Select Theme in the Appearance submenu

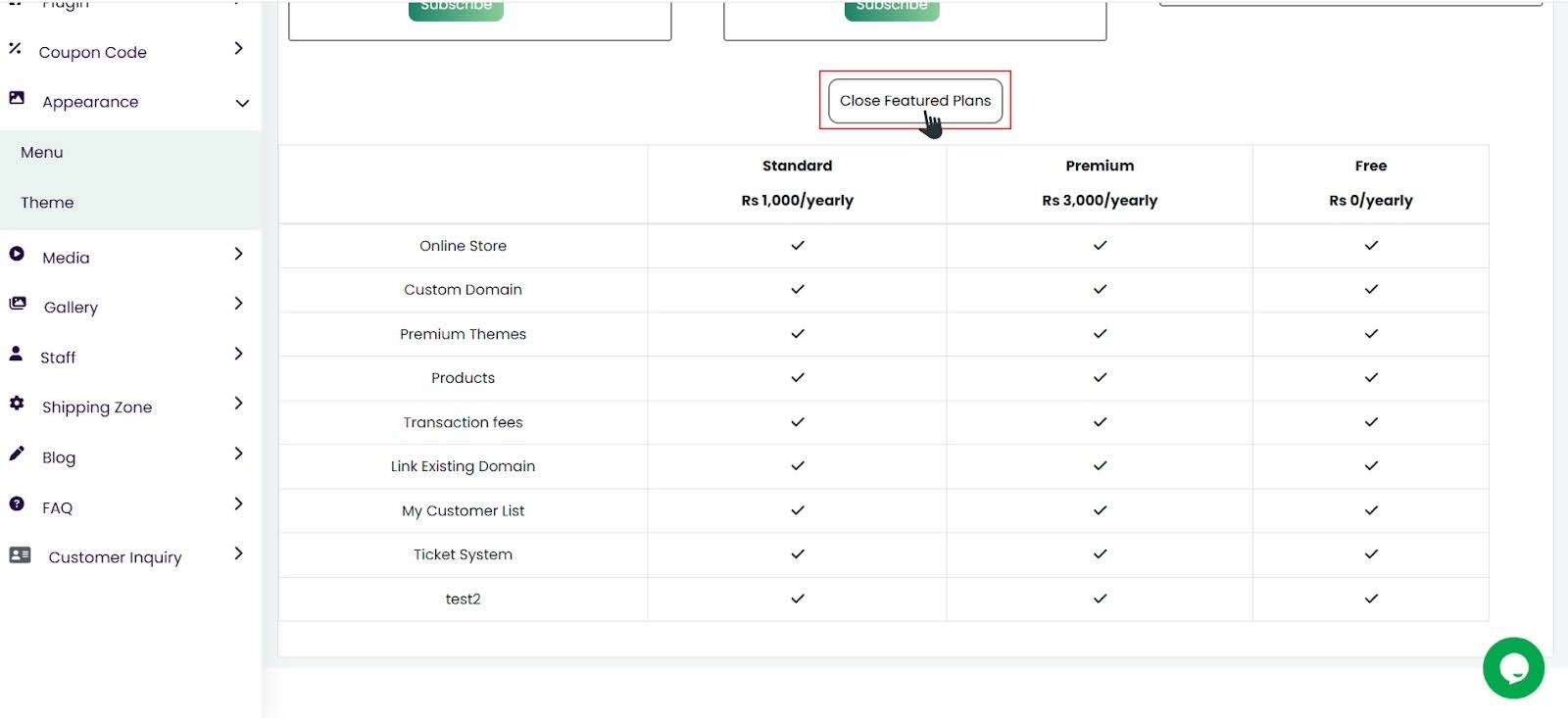(47, 203)
